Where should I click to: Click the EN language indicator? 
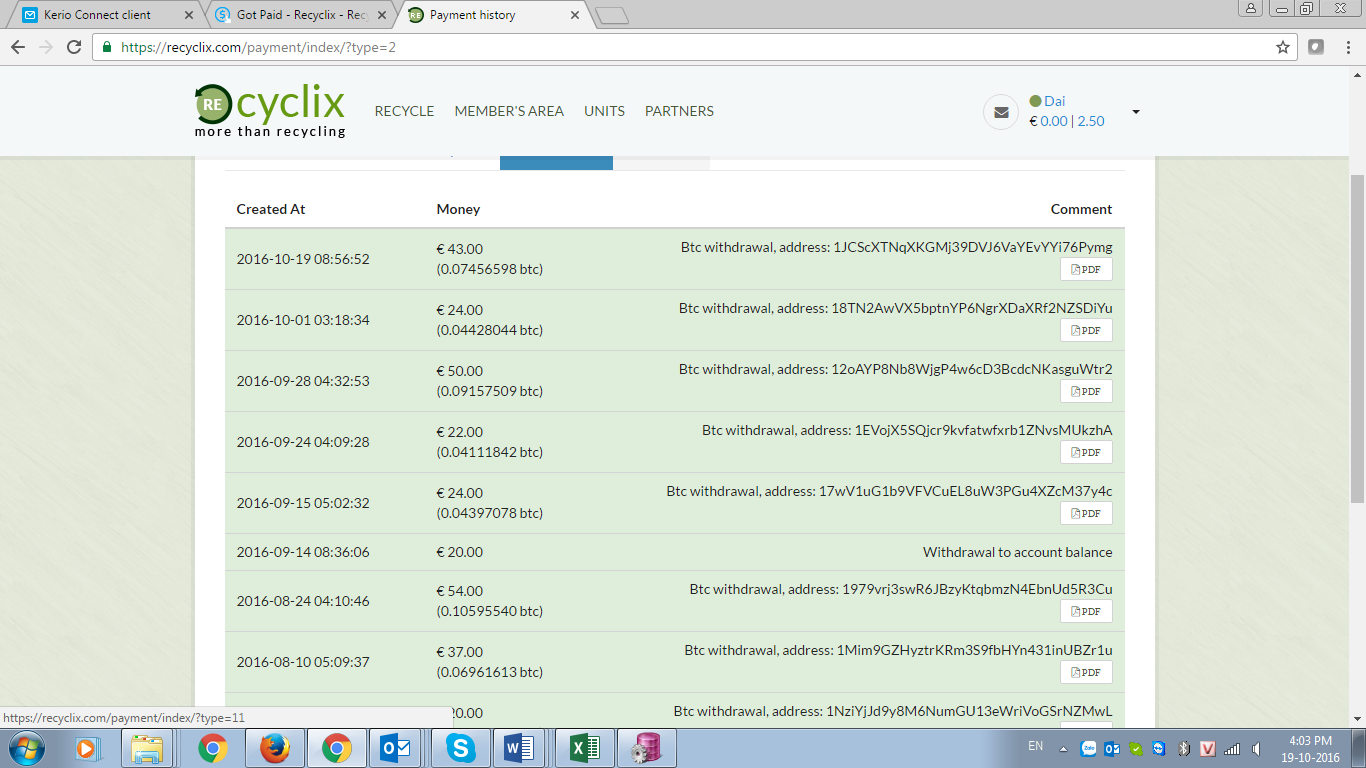(1036, 747)
